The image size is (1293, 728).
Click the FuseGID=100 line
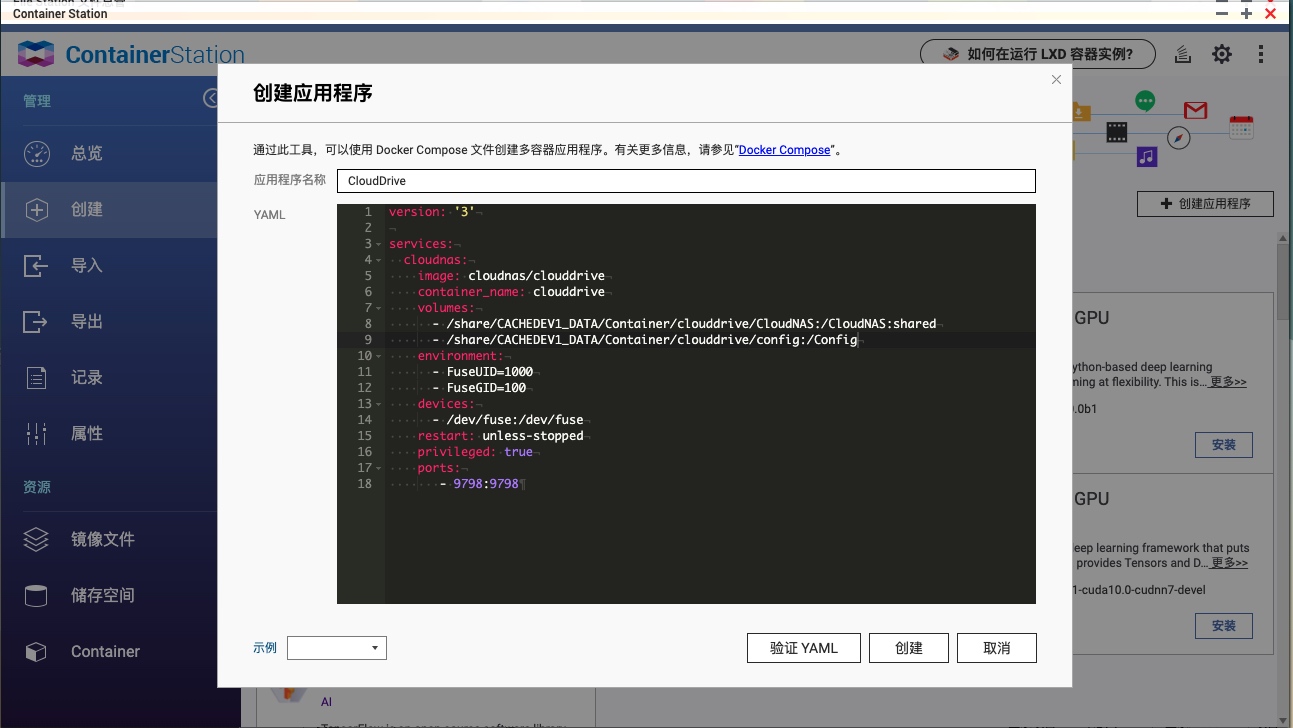(479, 388)
